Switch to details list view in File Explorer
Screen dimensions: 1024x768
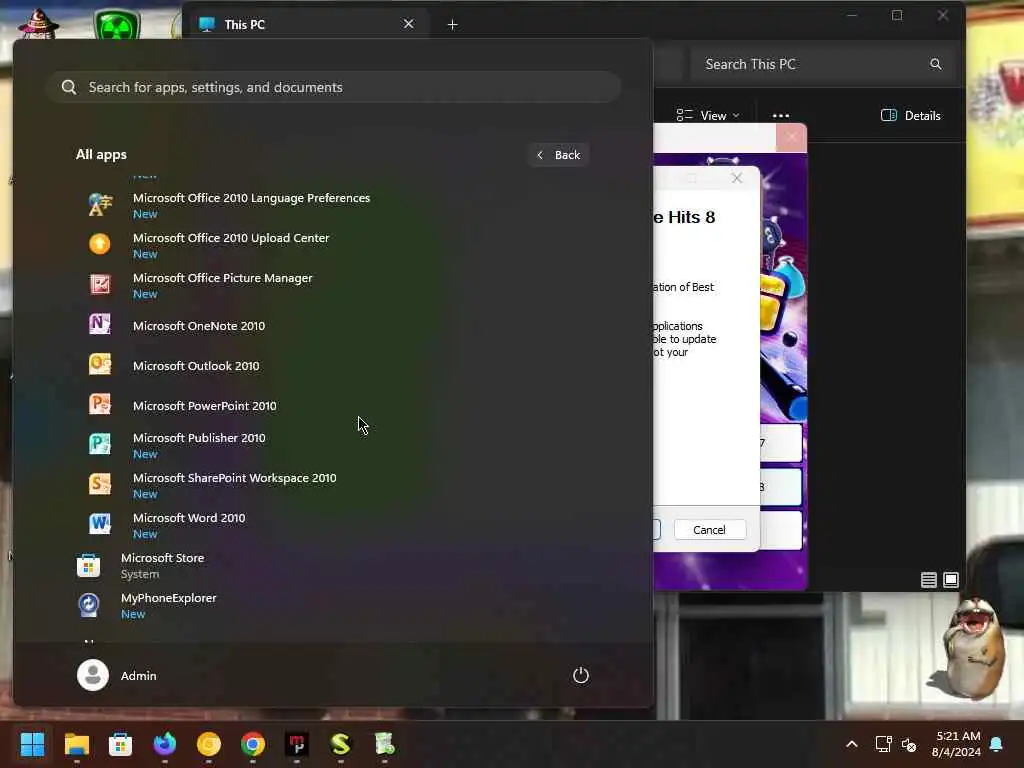pyautogui.click(x=929, y=580)
